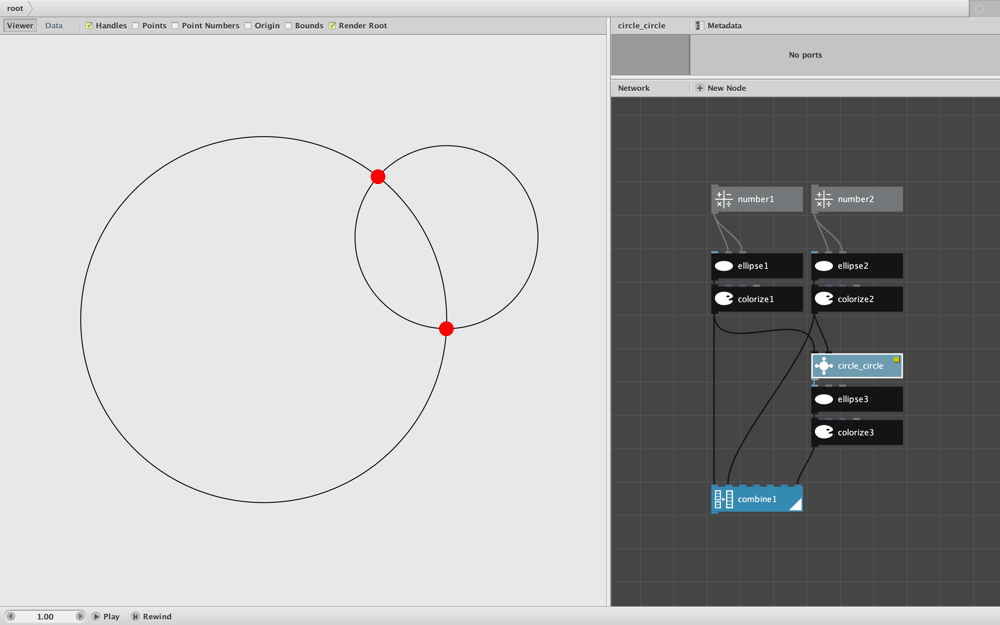Click the Play label
The width and height of the screenshot is (1000, 625).
click(112, 617)
